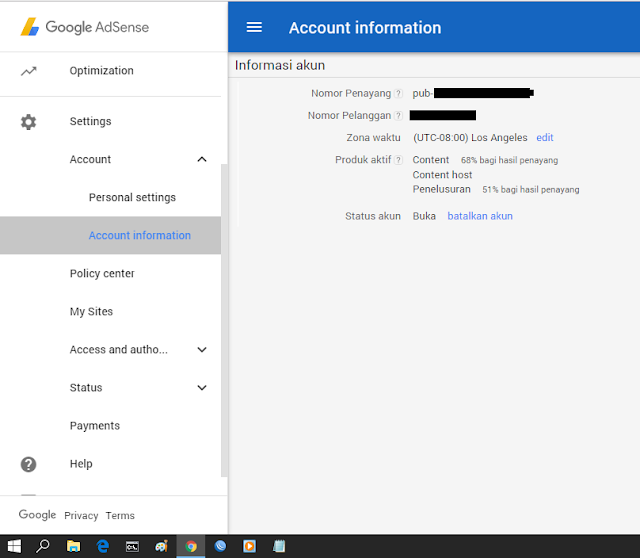
Task: Click the Zona waktu label
Action: (373, 138)
